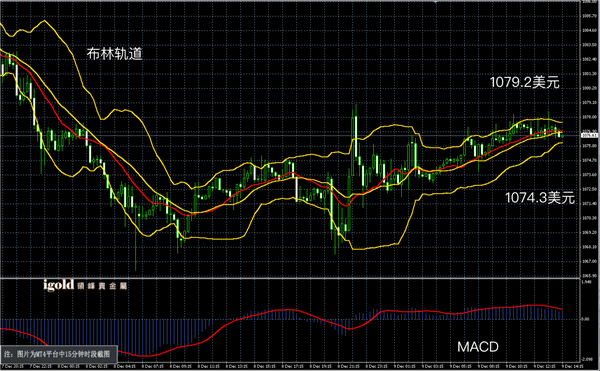
Task: Click the 1074.3美元 support label
Action: [x=540, y=198]
